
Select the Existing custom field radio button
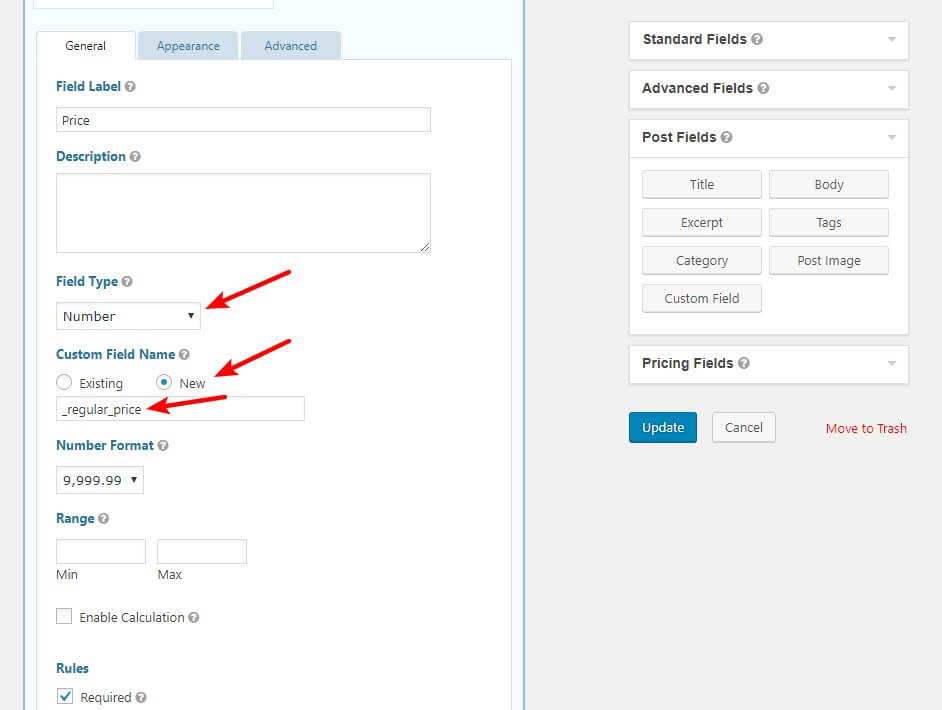[x=62, y=383]
